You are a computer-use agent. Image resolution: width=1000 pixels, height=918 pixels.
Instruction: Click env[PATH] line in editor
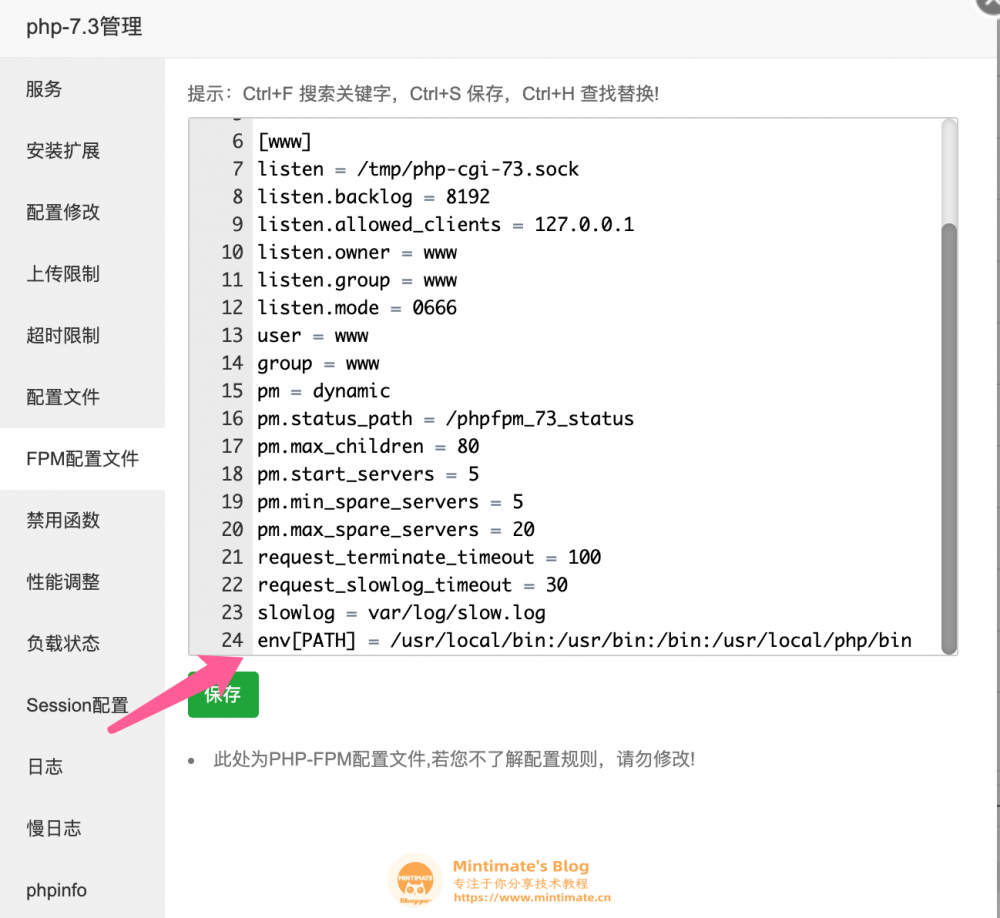point(584,640)
